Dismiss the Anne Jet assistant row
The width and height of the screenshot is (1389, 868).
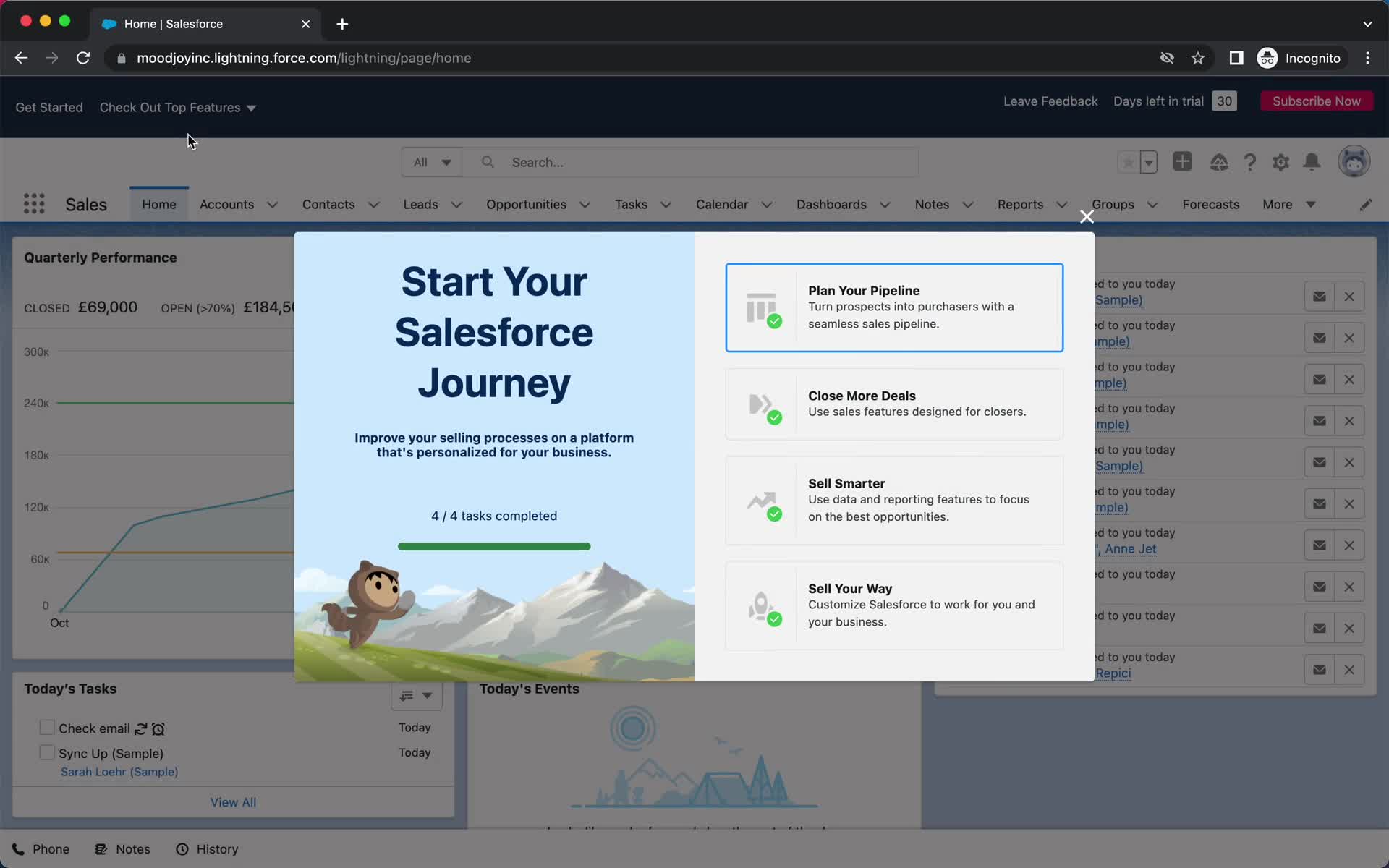tap(1349, 545)
